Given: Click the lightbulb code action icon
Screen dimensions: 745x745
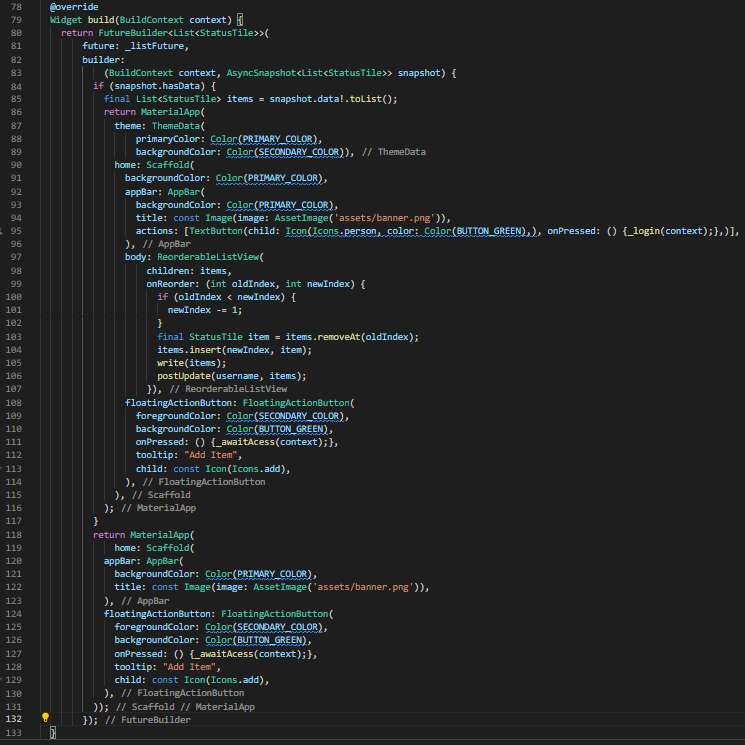Looking at the screenshot, I should pyautogui.click(x=45, y=717).
